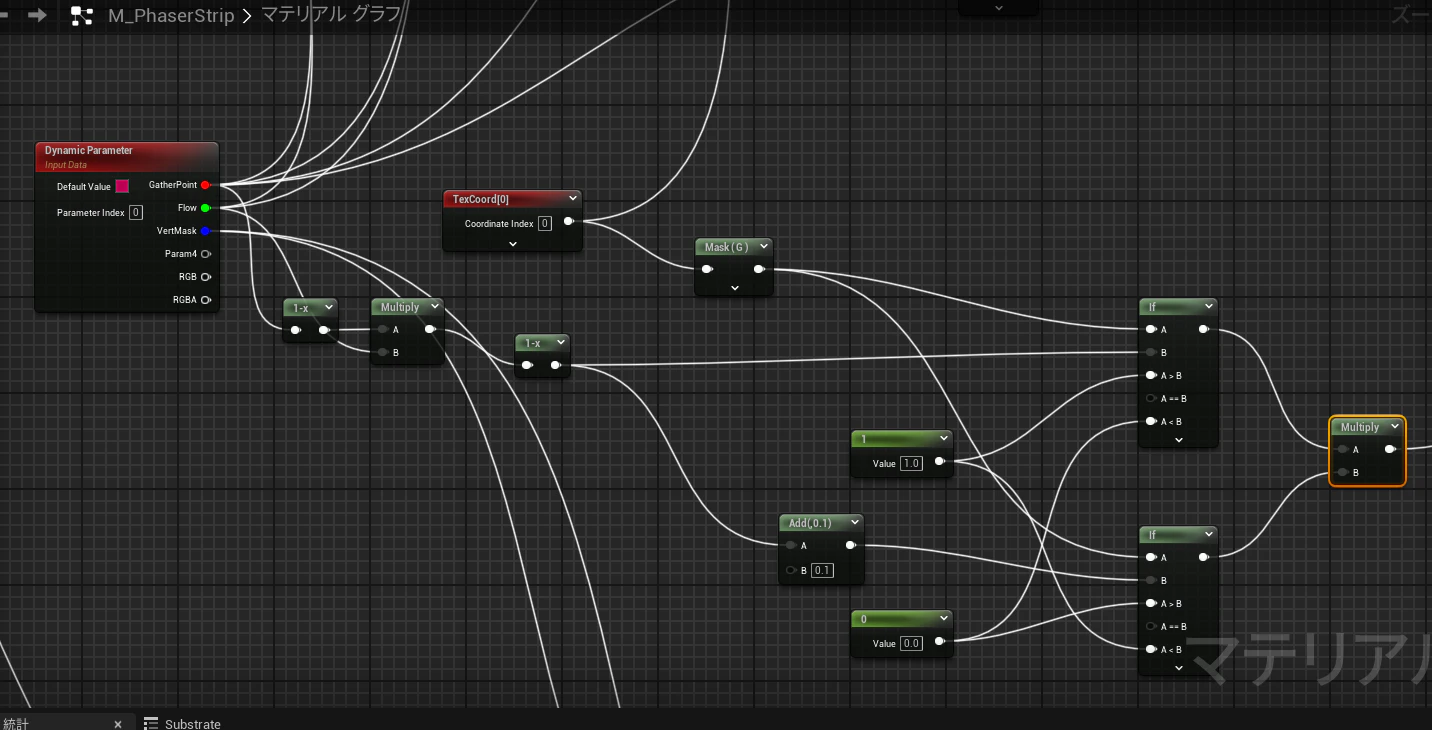Click the Add node's B value 0.1

822,570
